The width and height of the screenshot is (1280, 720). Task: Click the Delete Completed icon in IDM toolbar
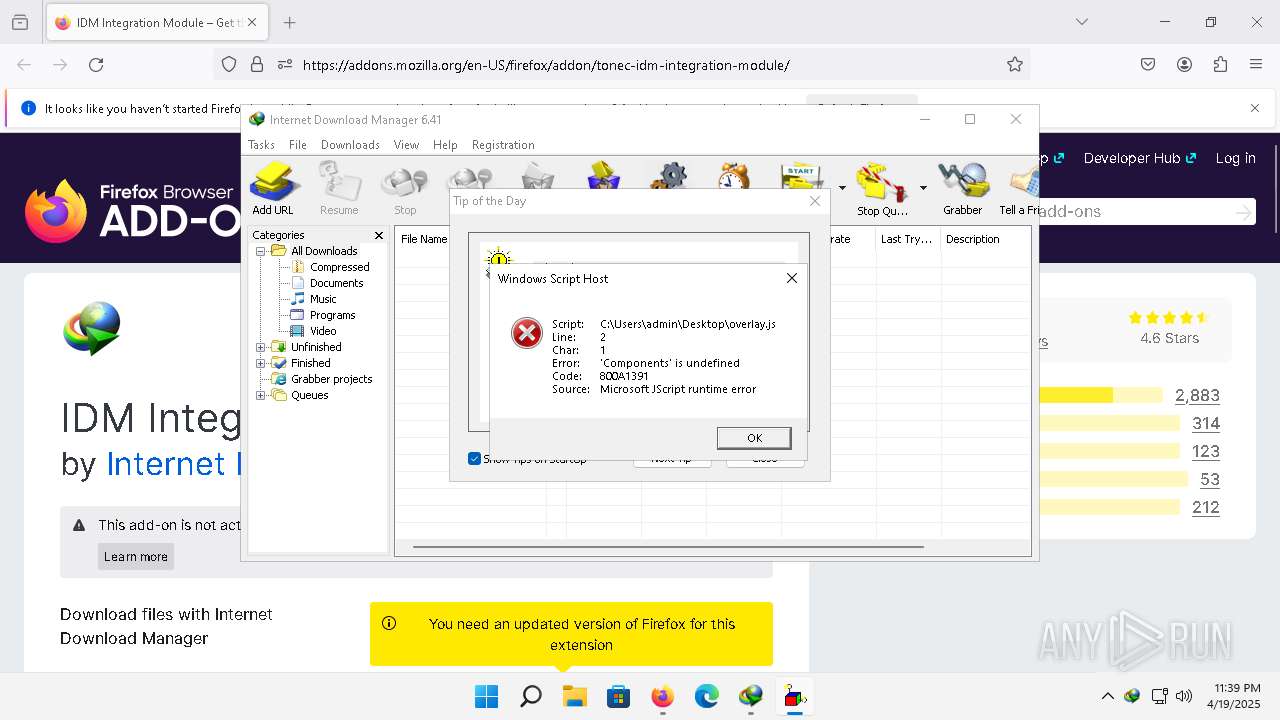tap(603, 175)
